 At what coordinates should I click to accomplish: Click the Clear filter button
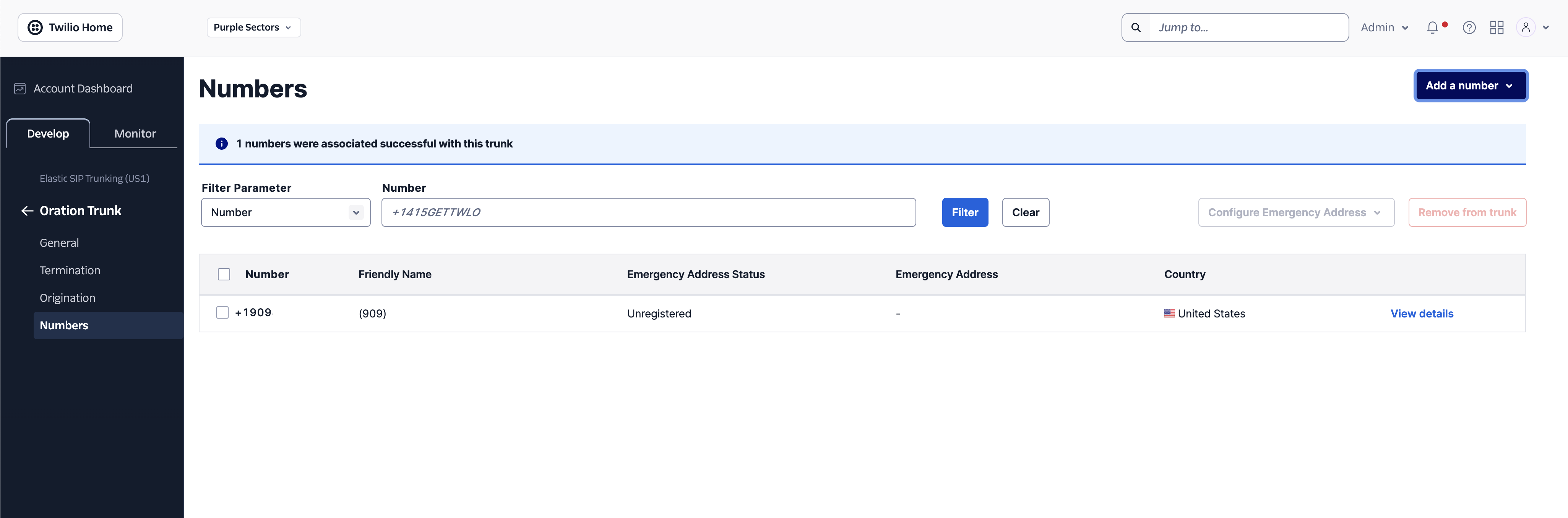(x=1025, y=212)
